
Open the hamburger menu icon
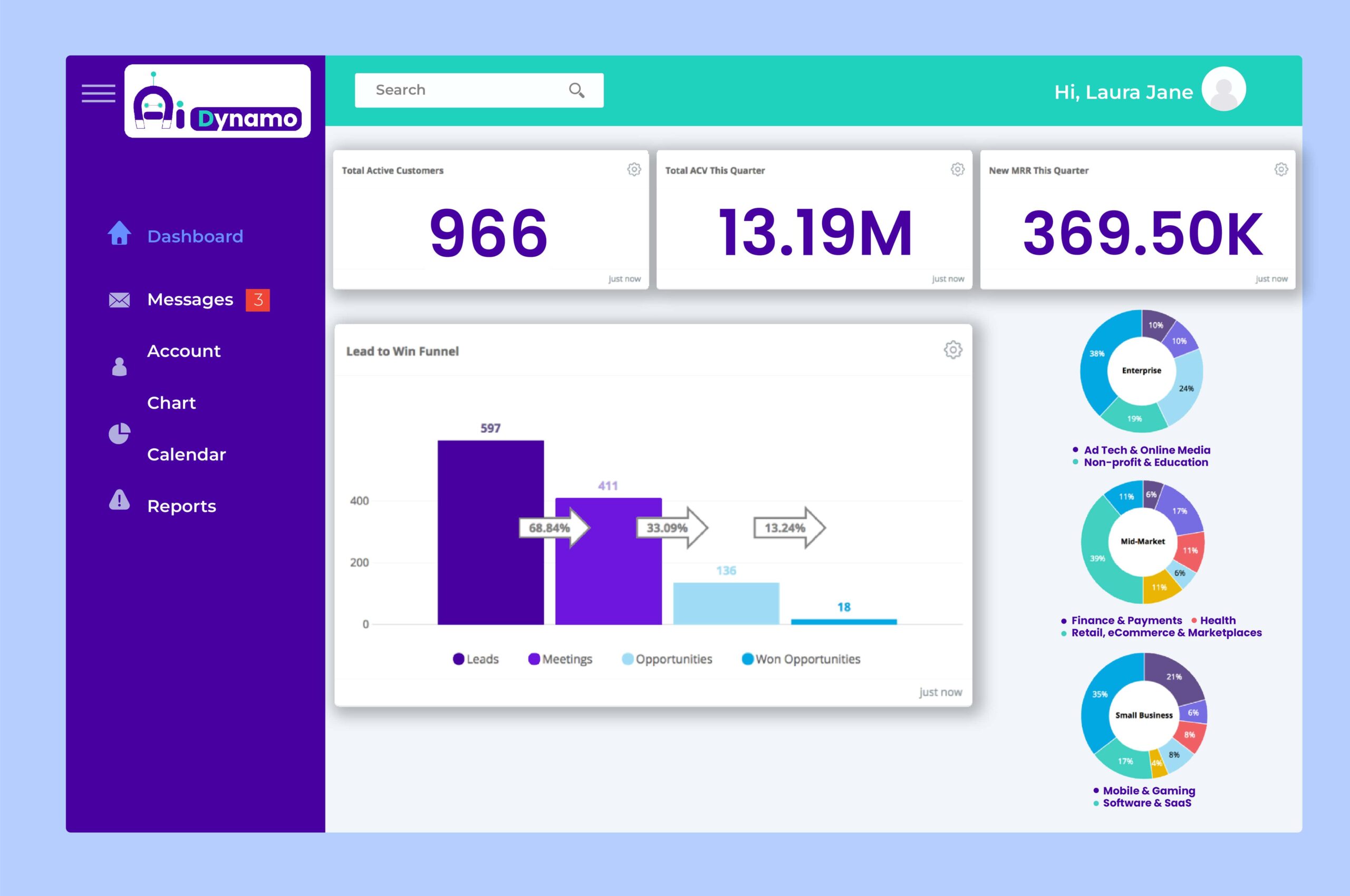coord(98,93)
